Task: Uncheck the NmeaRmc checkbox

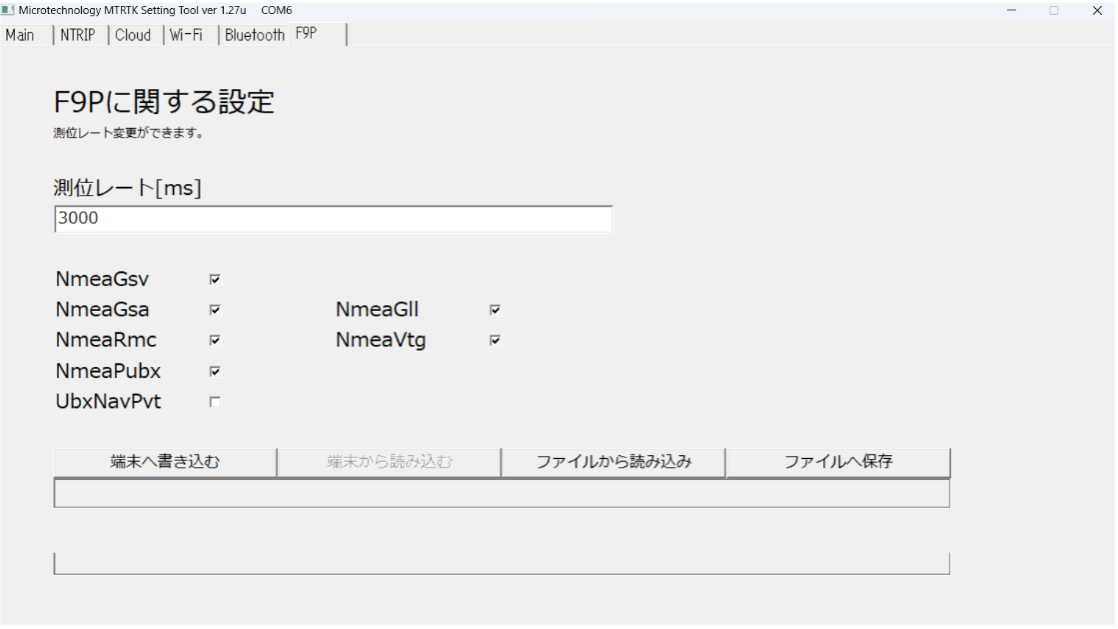Action: (x=213, y=340)
